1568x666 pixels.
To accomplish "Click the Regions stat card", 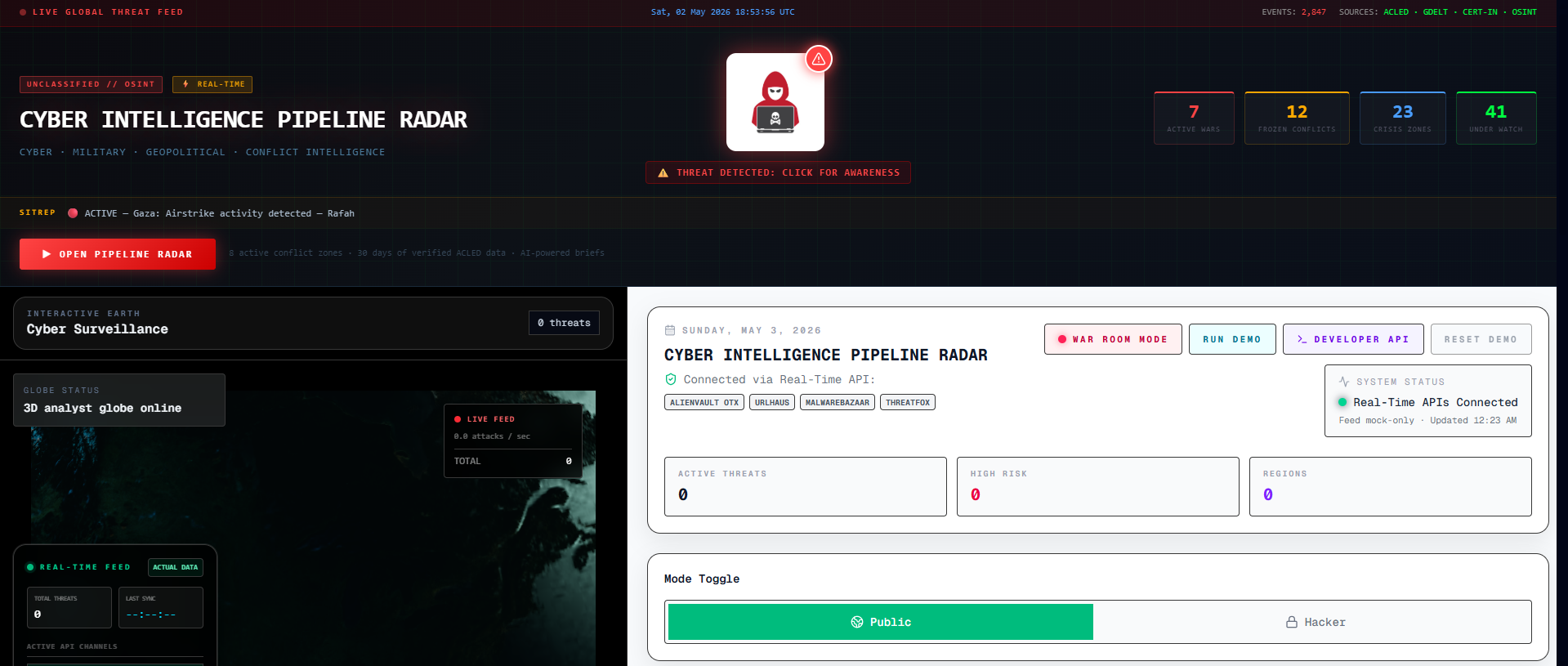I will tap(1390, 486).
